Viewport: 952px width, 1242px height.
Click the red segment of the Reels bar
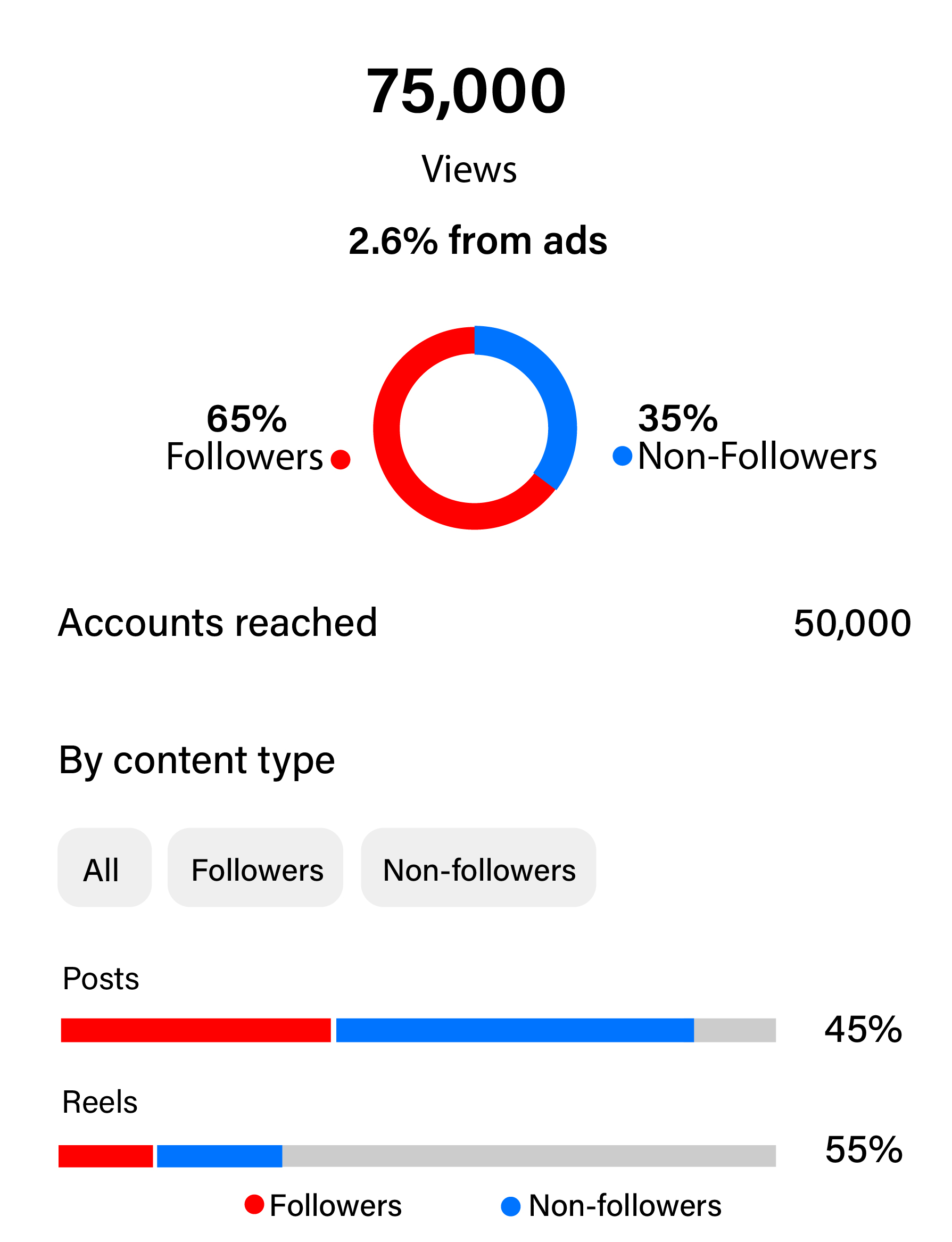[105, 1156]
